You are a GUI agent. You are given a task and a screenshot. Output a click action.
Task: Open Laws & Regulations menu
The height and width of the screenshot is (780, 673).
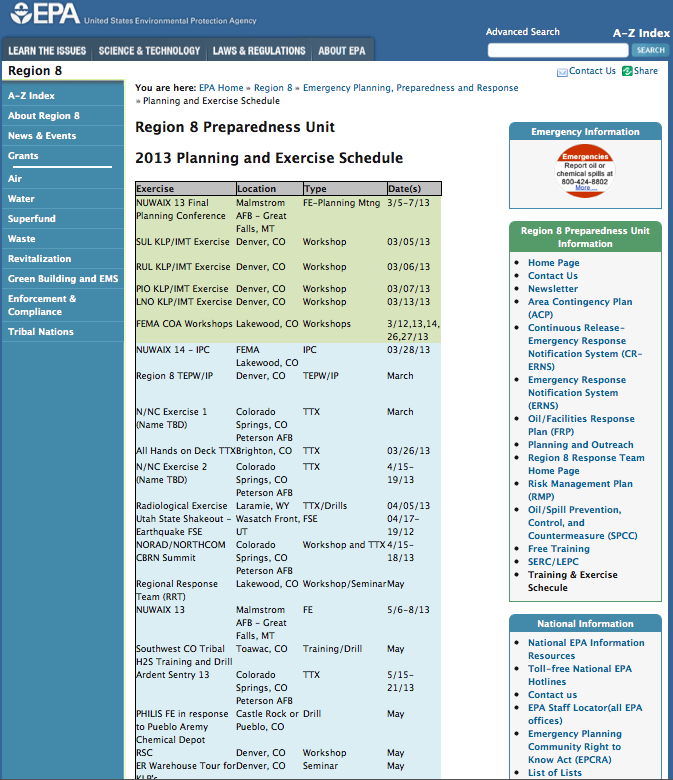259,51
